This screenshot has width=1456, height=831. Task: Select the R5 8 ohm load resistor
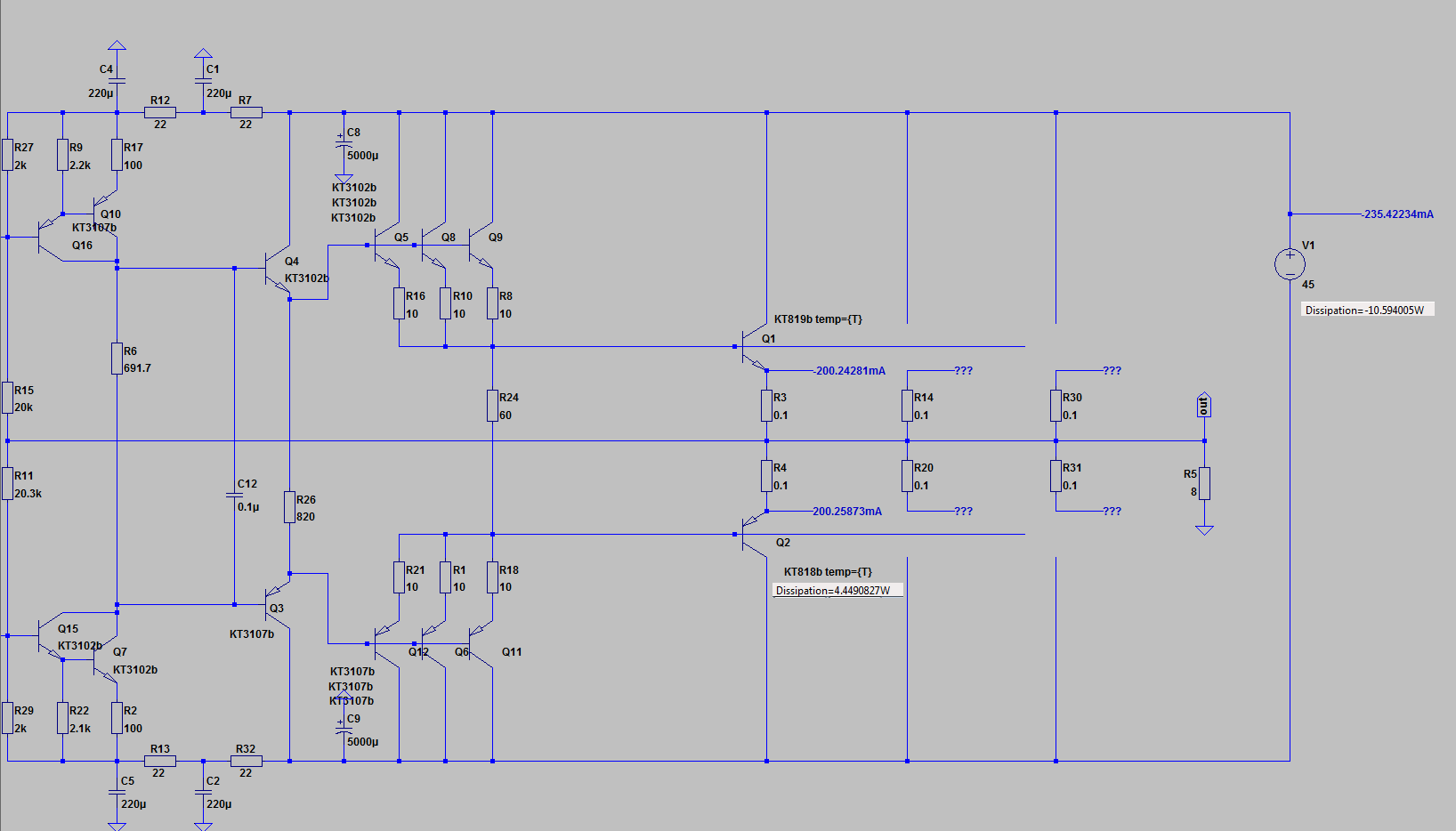[1204, 483]
